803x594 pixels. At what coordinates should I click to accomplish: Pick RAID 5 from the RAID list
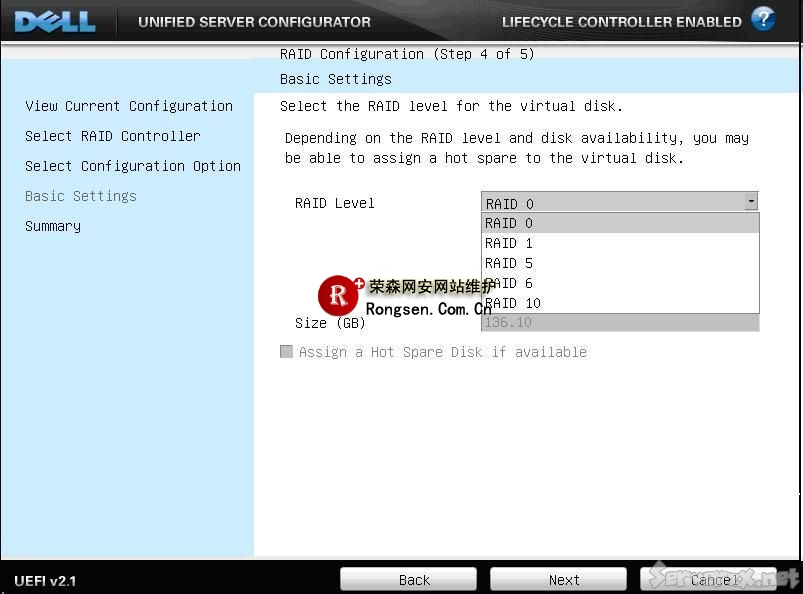pos(619,263)
